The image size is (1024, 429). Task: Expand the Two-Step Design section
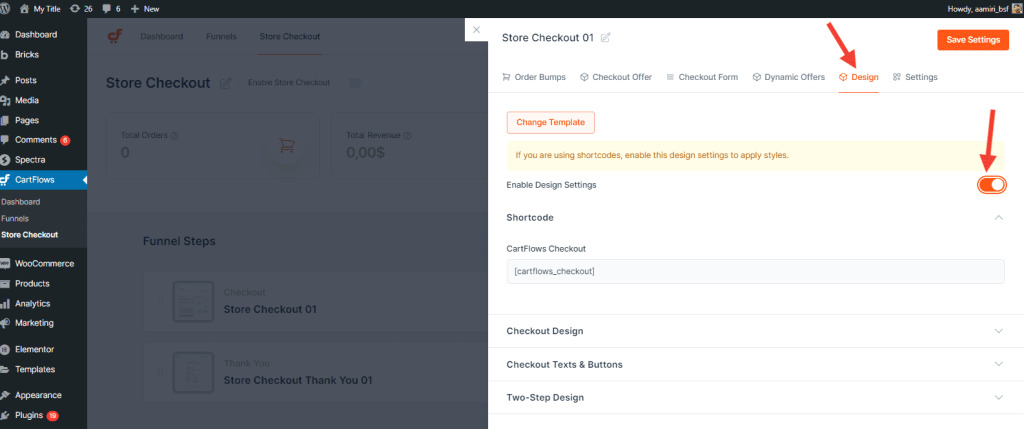pos(756,397)
